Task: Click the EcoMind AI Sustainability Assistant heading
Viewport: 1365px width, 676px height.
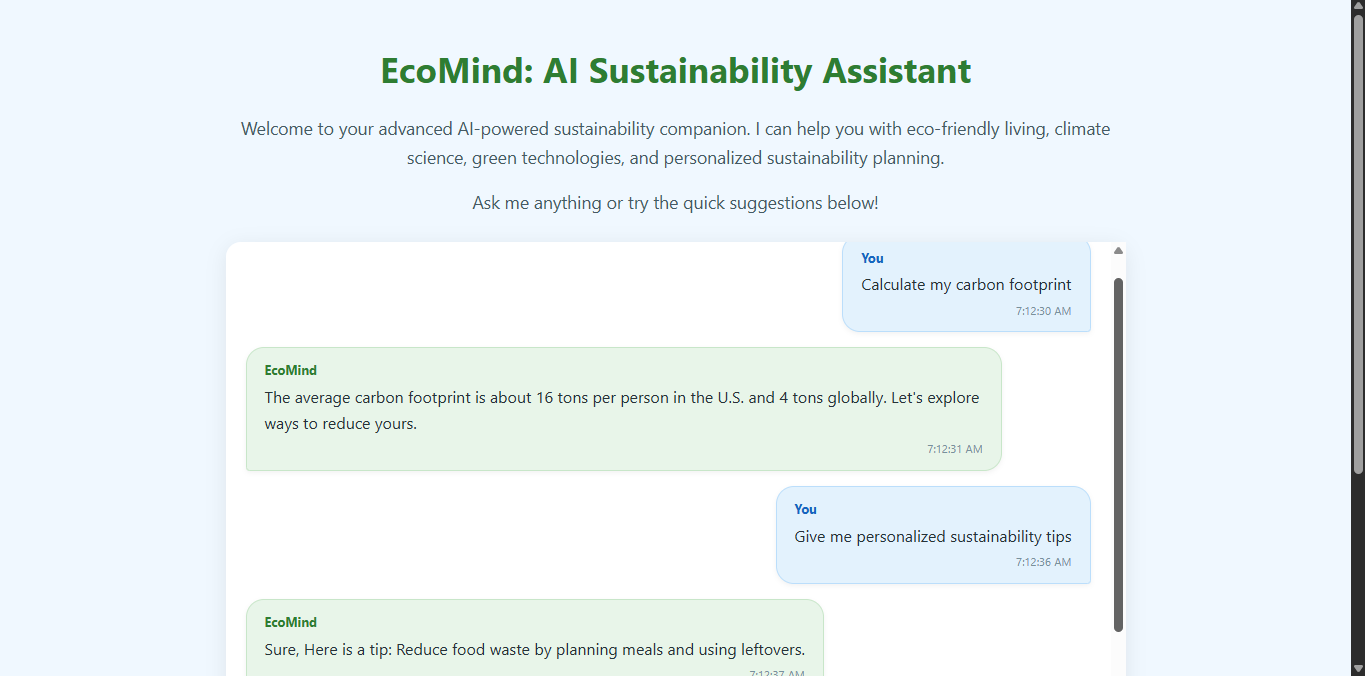Action: coord(675,71)
